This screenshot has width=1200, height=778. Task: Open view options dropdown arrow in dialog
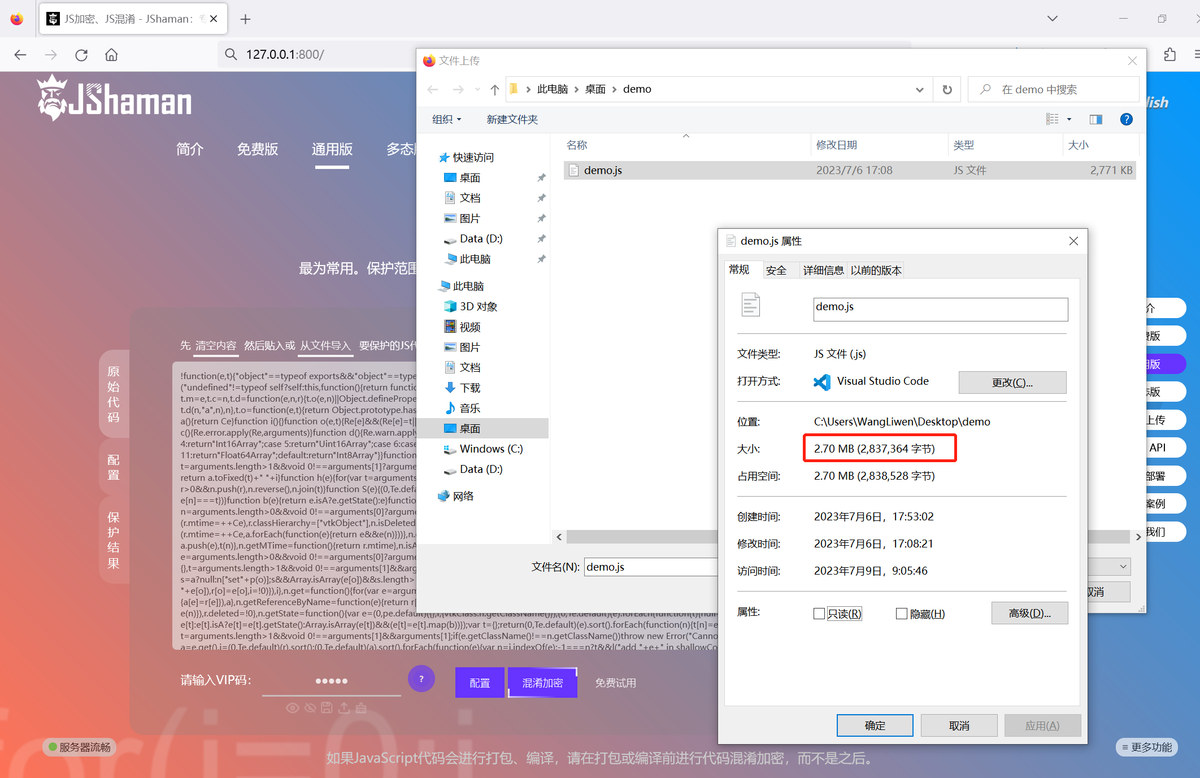click(x=1069, y=119)
